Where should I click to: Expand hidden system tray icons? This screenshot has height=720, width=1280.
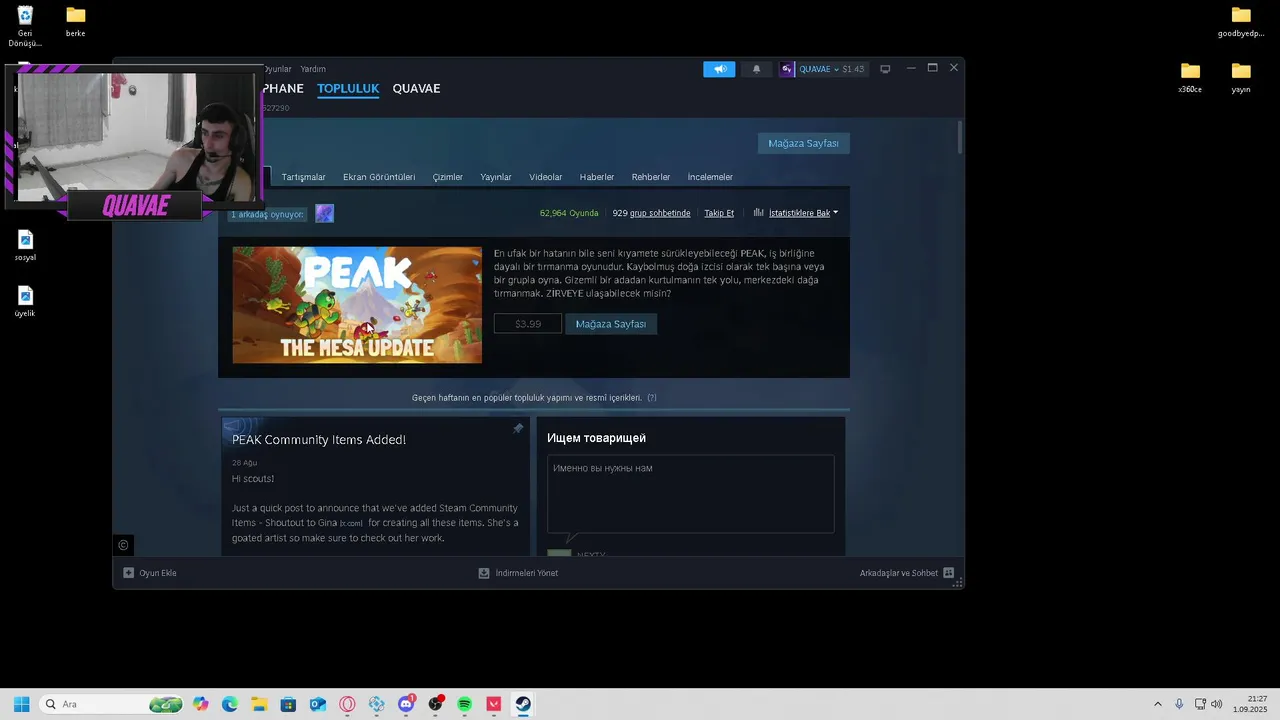[1158, 704]
